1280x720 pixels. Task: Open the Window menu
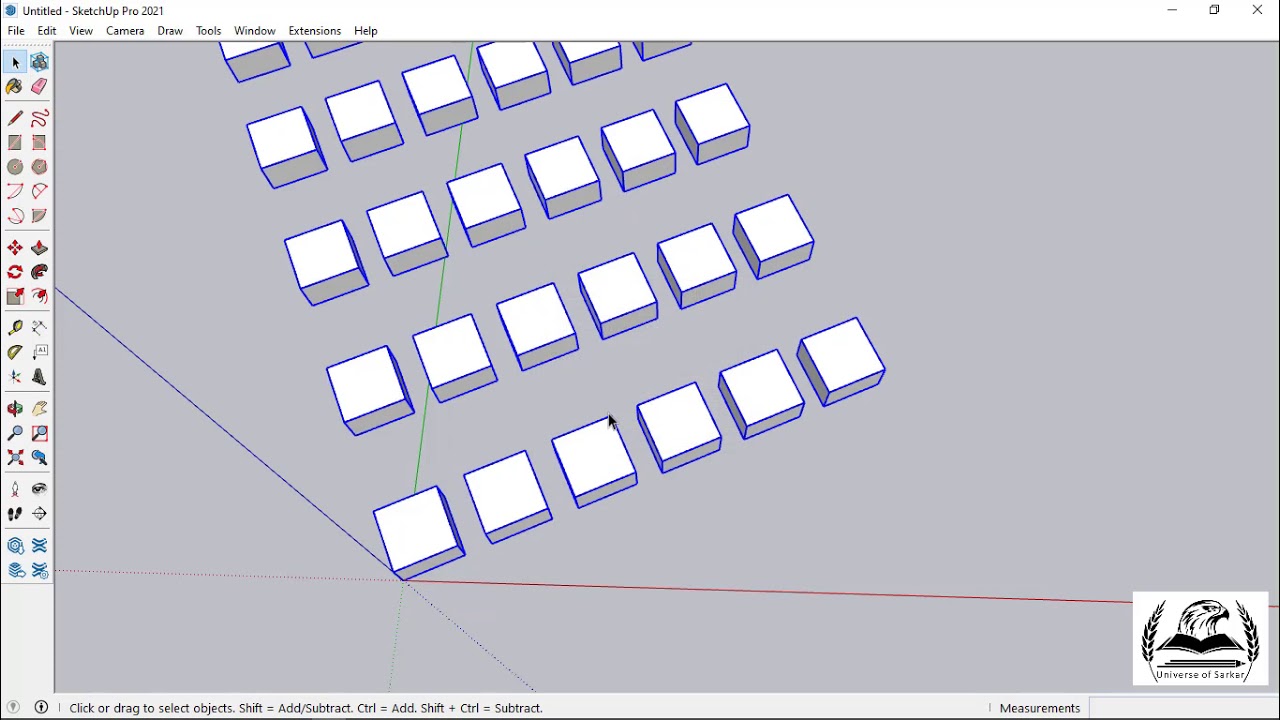tap(255, 31)
